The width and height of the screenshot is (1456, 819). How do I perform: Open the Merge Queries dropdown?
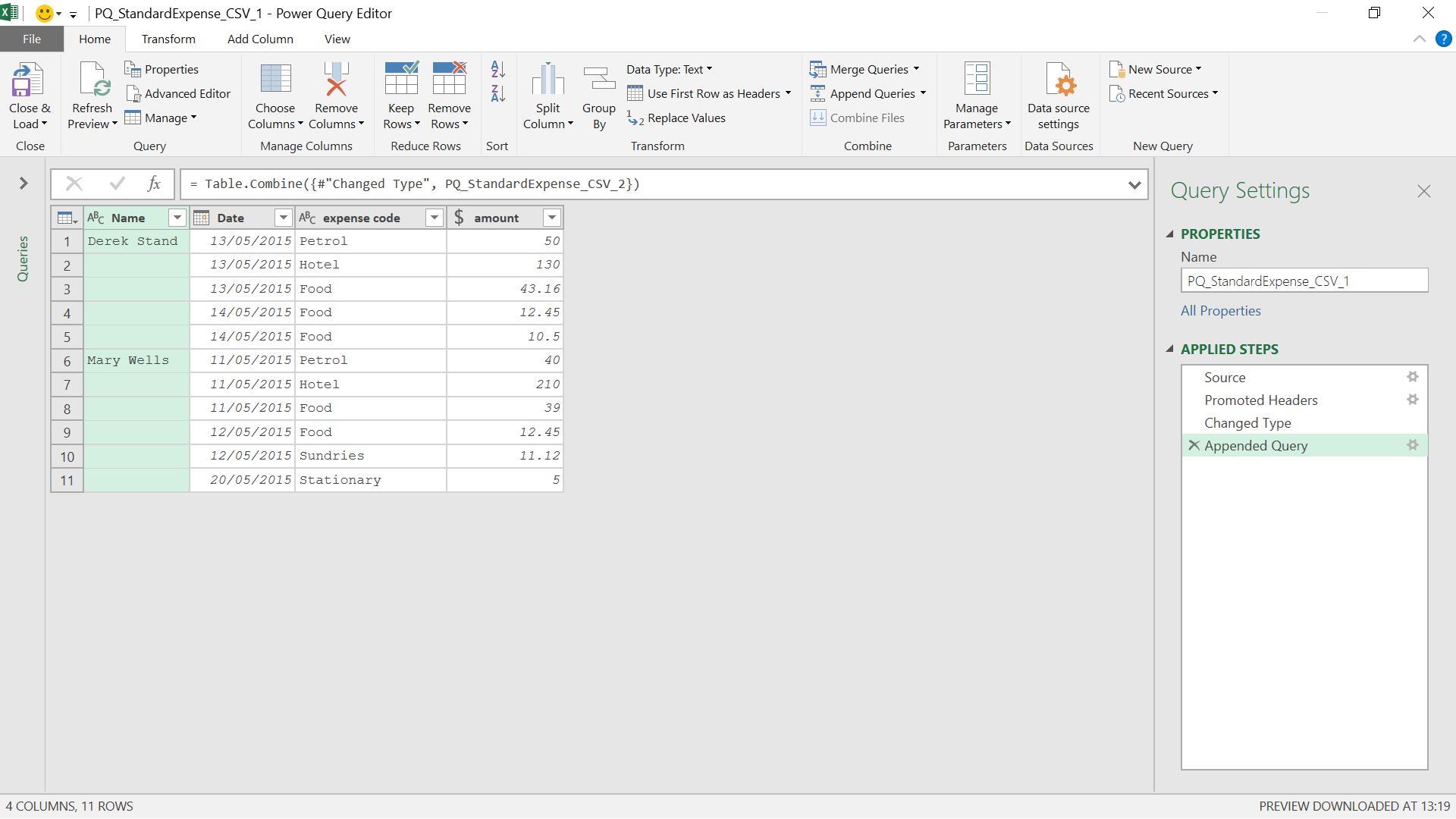864,69
